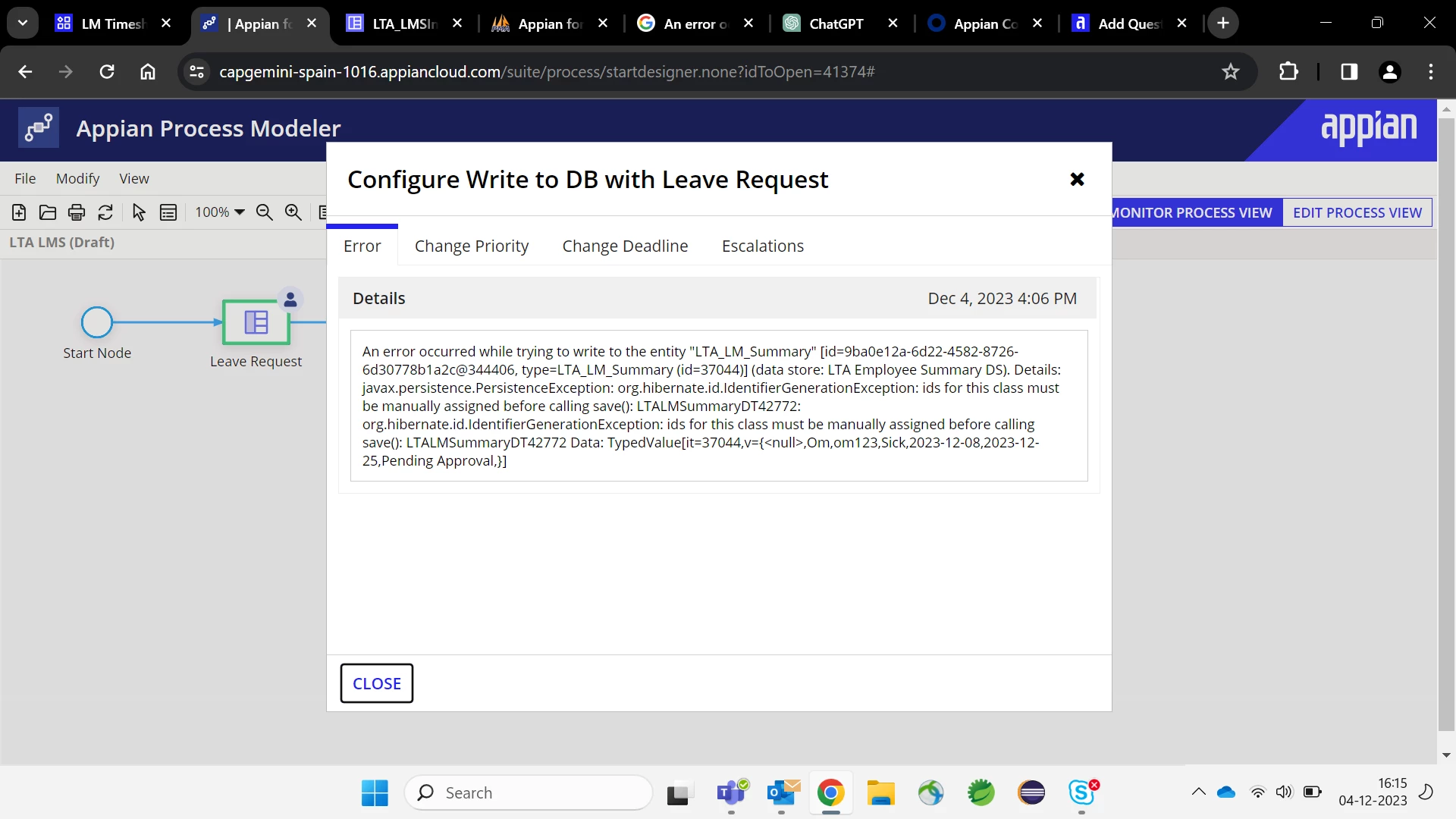Toggle the browser side panel
Image resolution: width=1456 pixels, height=819 pixels.
coord(1349,72)
